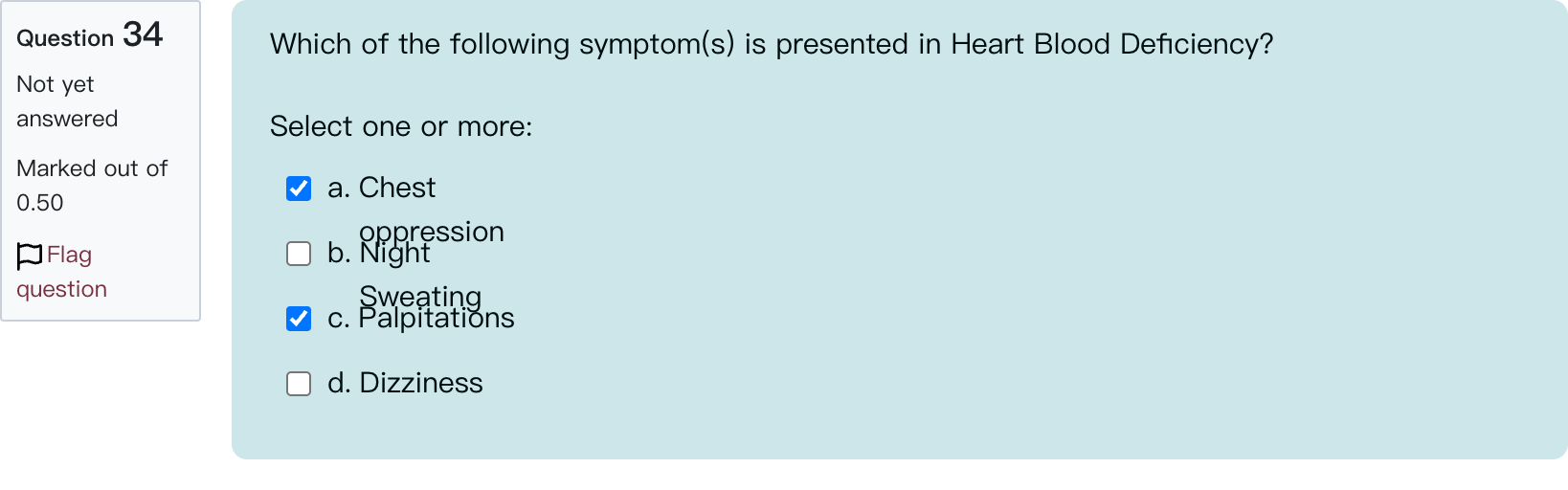Open the Flag question link text
This screenshot has width=1568, height=490.
(x=61, y=272)
